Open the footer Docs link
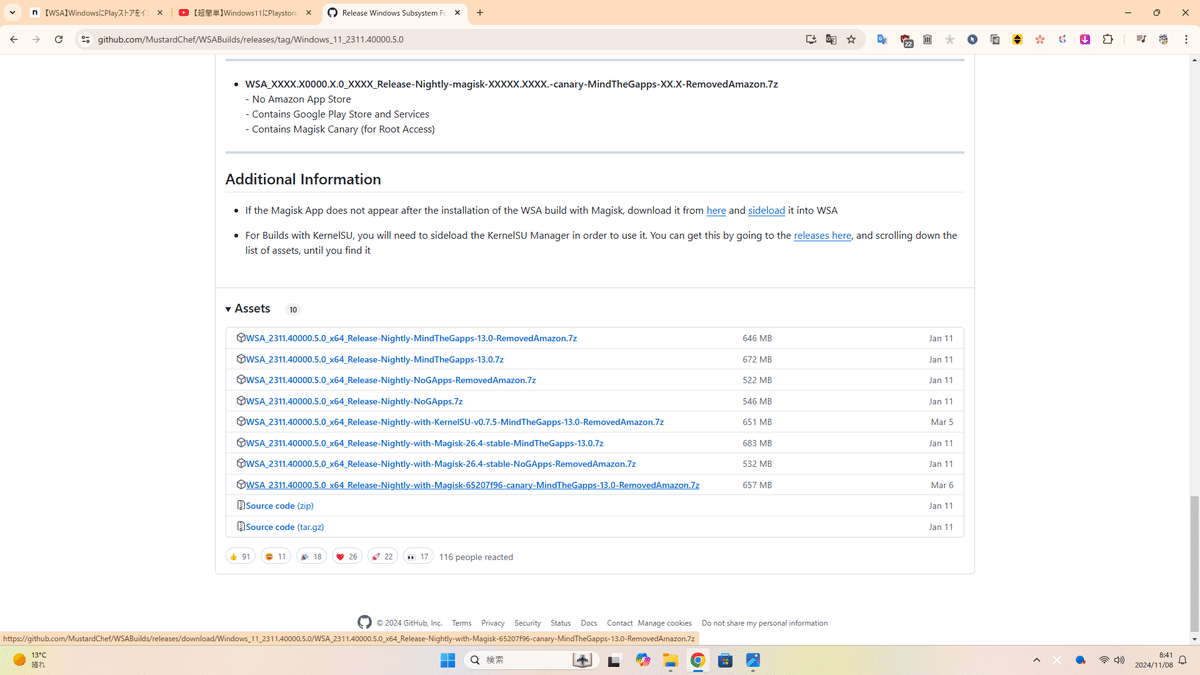This screenshot has height=675, width=1200. [589, 623]
